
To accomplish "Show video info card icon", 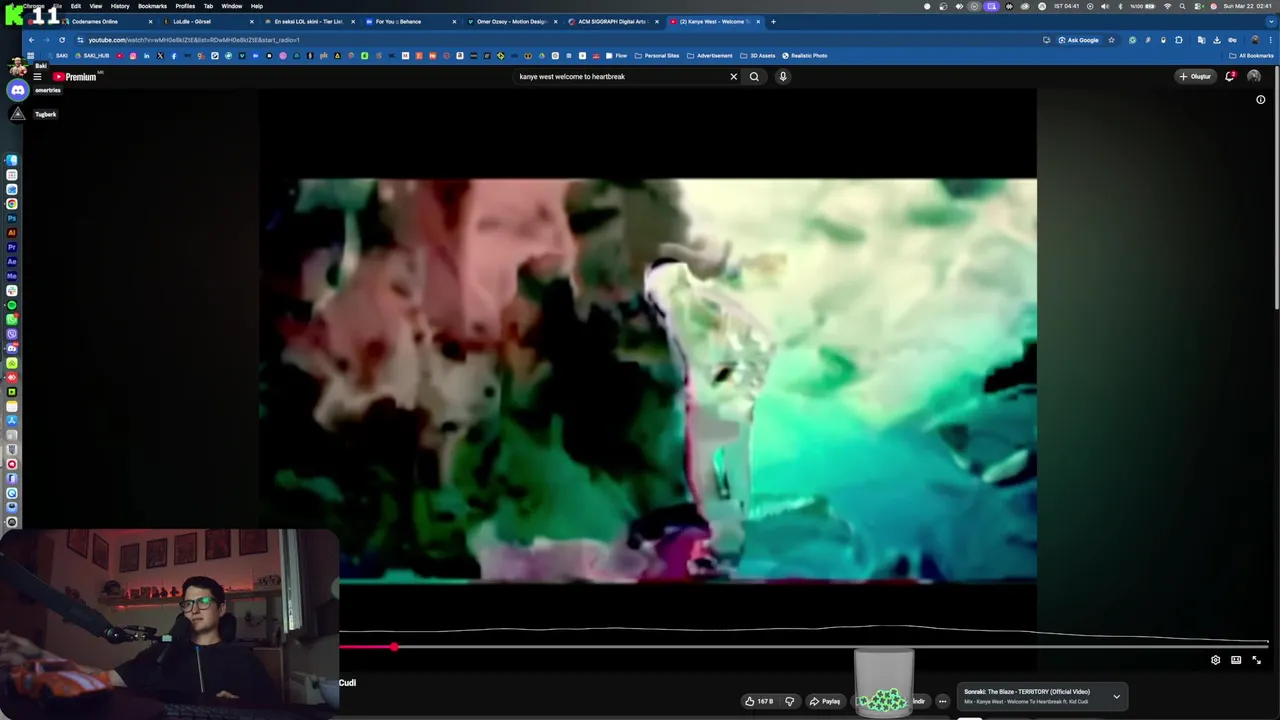I will 1260,100.
